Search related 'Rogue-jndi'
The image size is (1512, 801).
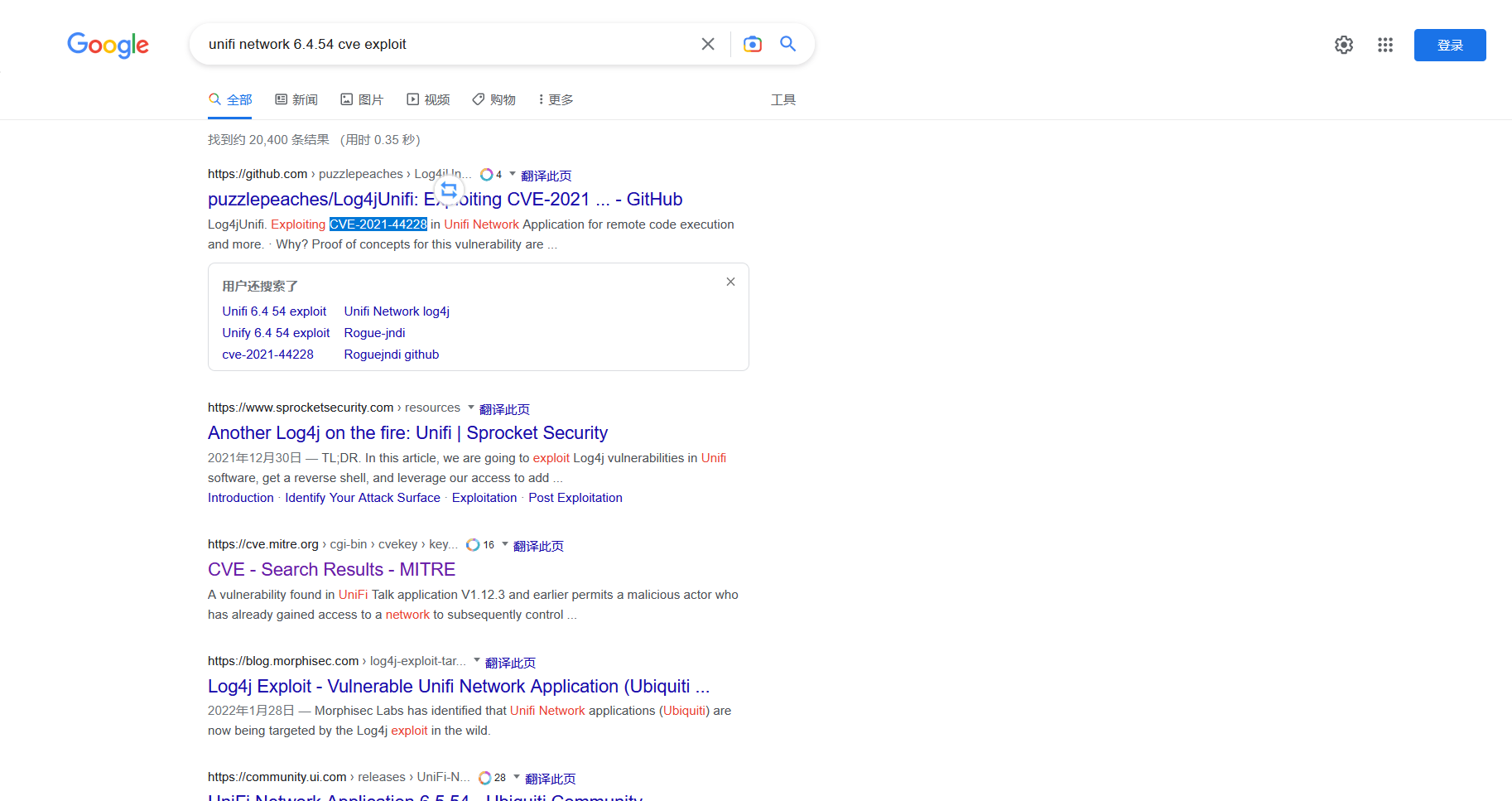(x=375, y=333)
